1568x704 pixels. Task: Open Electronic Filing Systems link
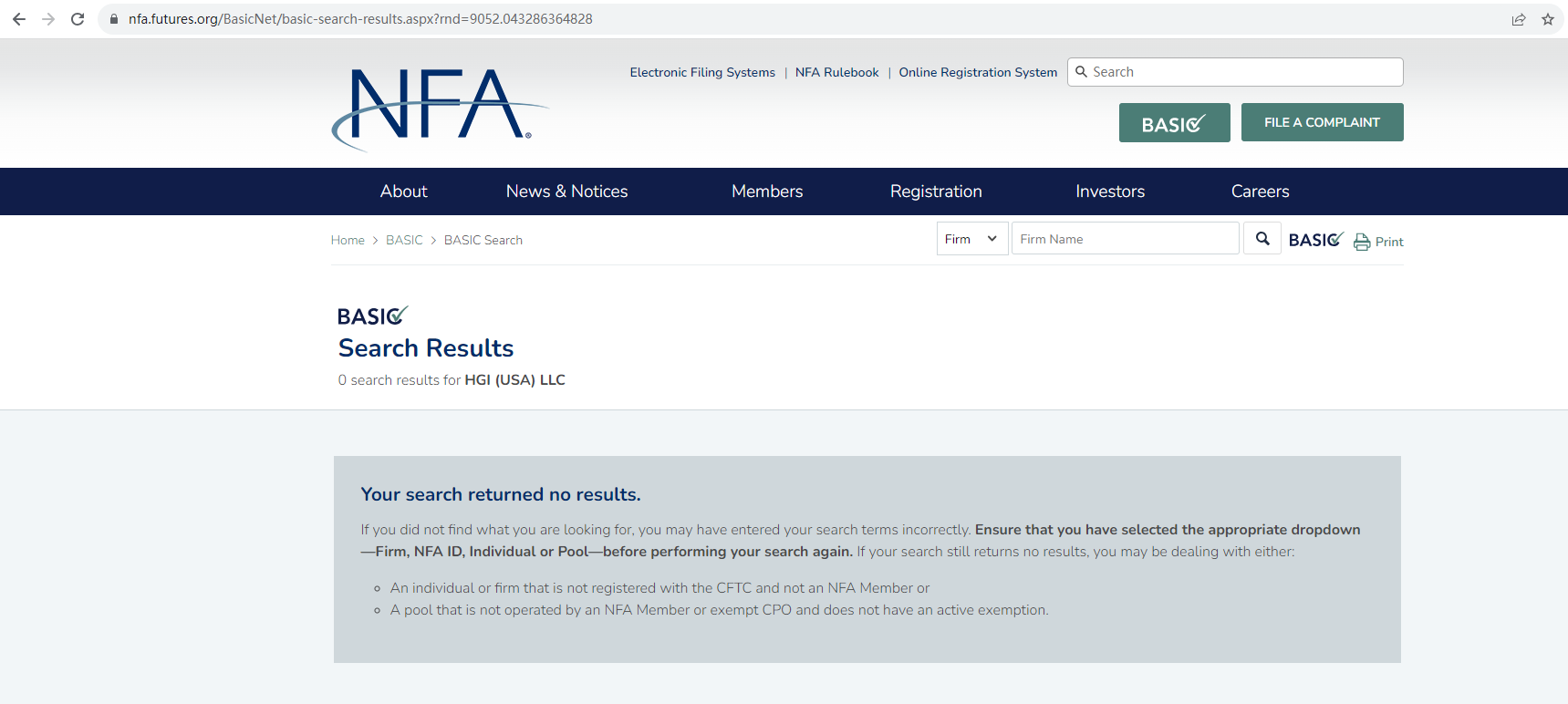click(702, 72)
